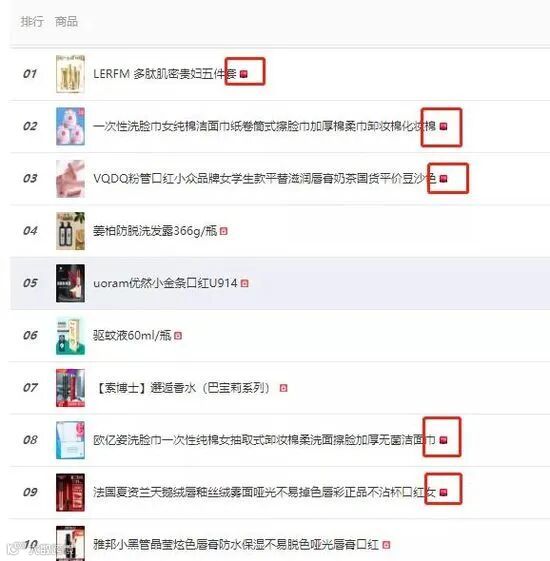Click the 商品 column header
This screenshot has height=561, width=550.
pyautogui.click(x=66, y=21)
